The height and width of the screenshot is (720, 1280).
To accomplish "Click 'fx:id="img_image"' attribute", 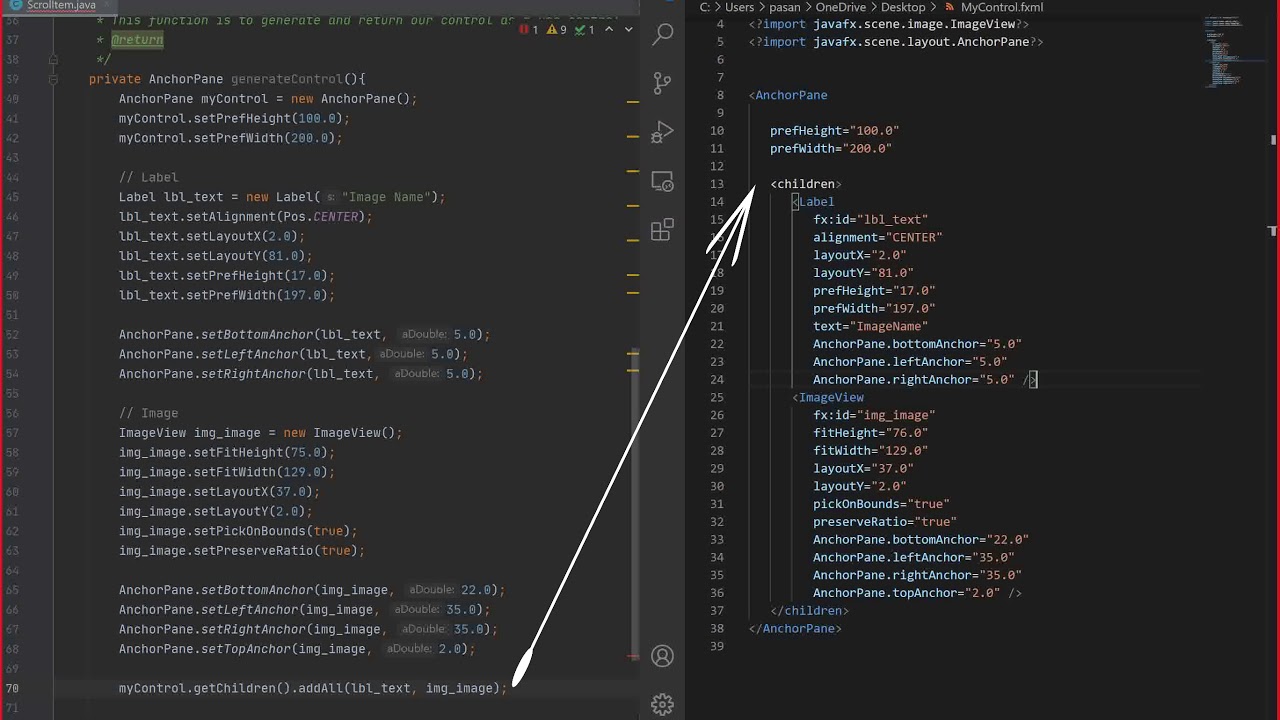I will click(x=874, y=415).
